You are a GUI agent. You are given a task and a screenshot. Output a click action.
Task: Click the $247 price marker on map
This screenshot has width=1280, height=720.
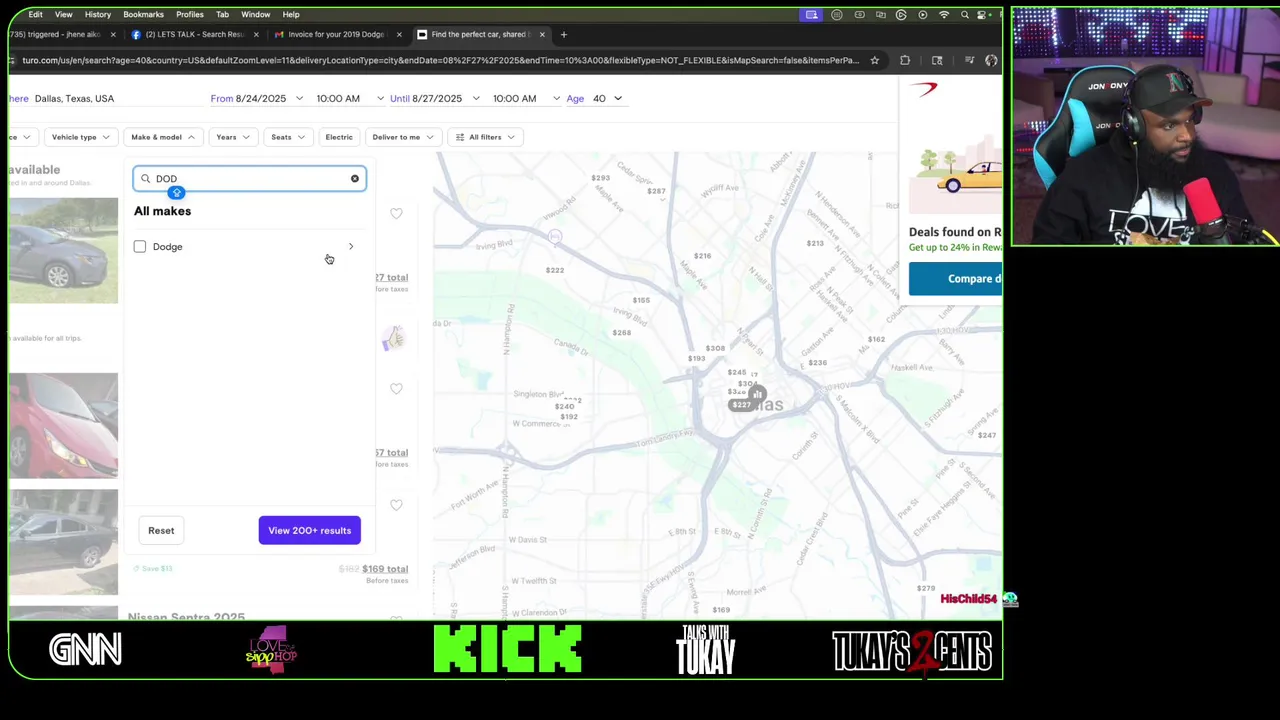(x=987, y=435)
